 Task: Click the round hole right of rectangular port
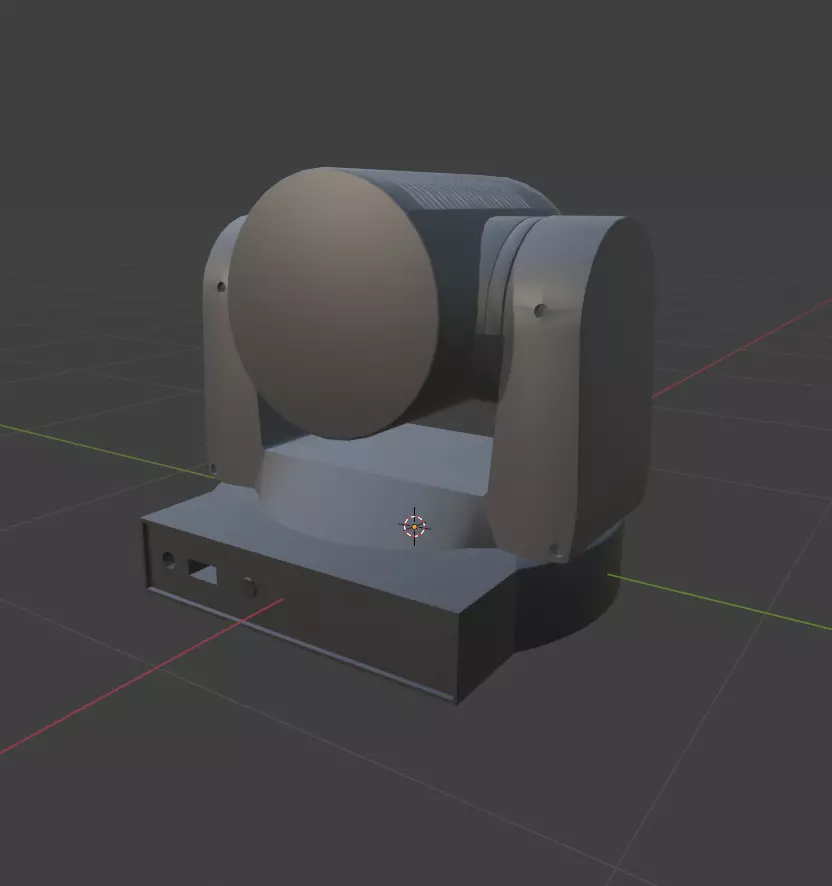pyautogui.click(x=249, y=588)
